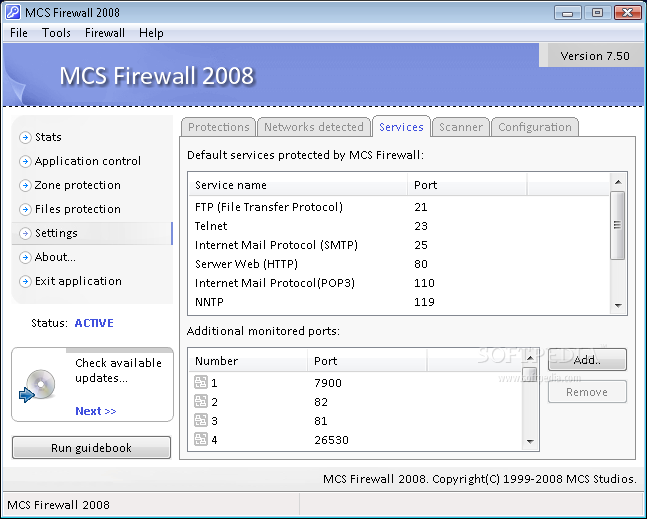Viewport: 647px width, 519px height.
Task: Click the arrow icon beside Application control
Action: 25,161
